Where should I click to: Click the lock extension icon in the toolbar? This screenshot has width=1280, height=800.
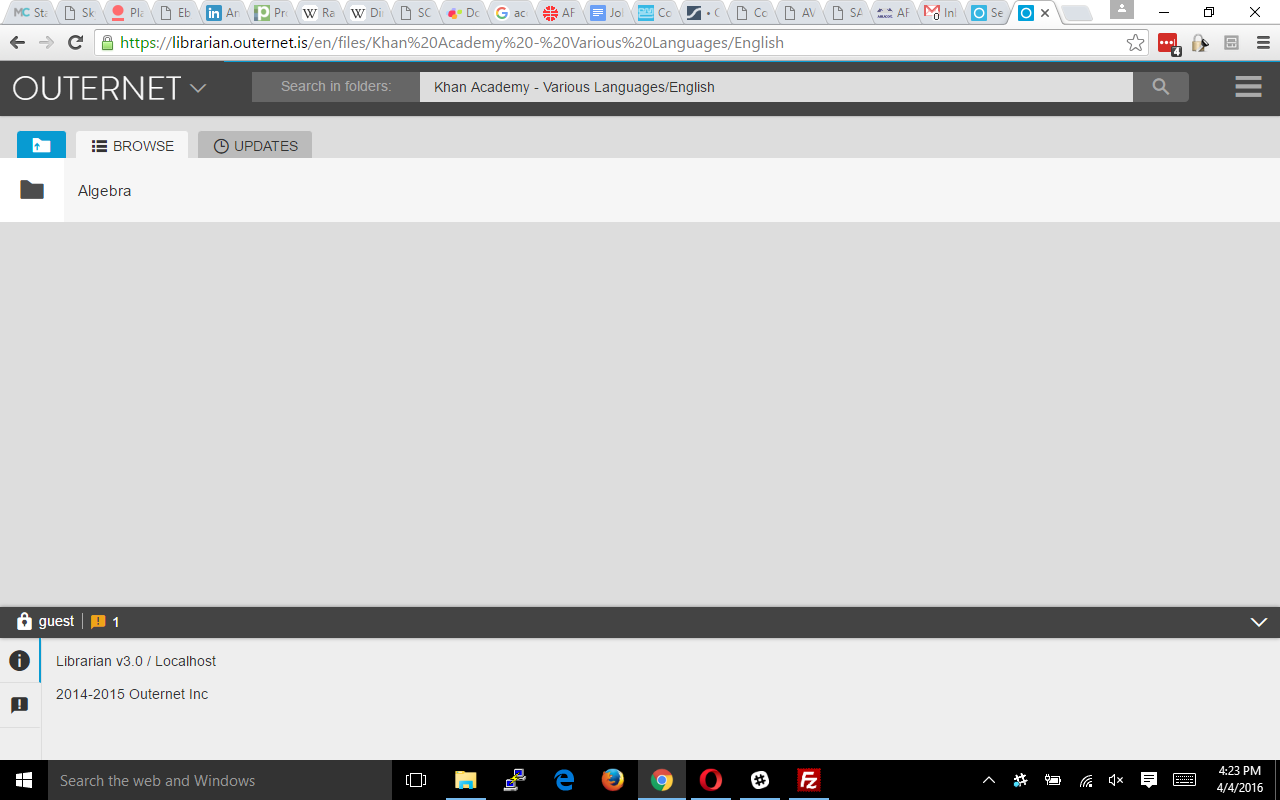pyautogui.click(x=1199, y=43)
